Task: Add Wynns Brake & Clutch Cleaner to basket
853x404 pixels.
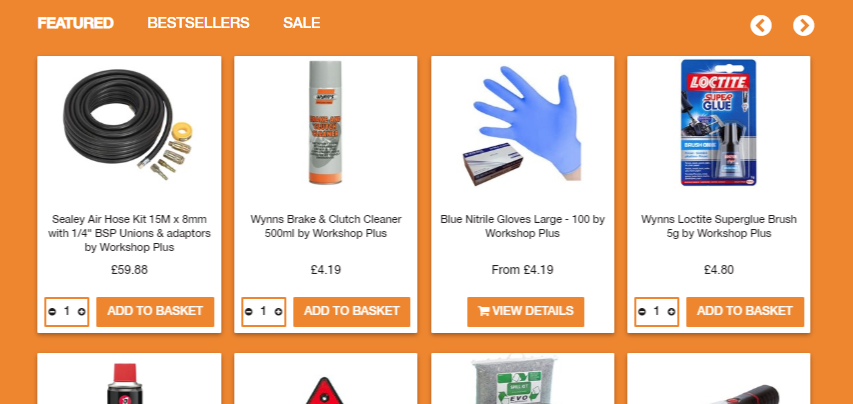Action: tap(351, 312)
